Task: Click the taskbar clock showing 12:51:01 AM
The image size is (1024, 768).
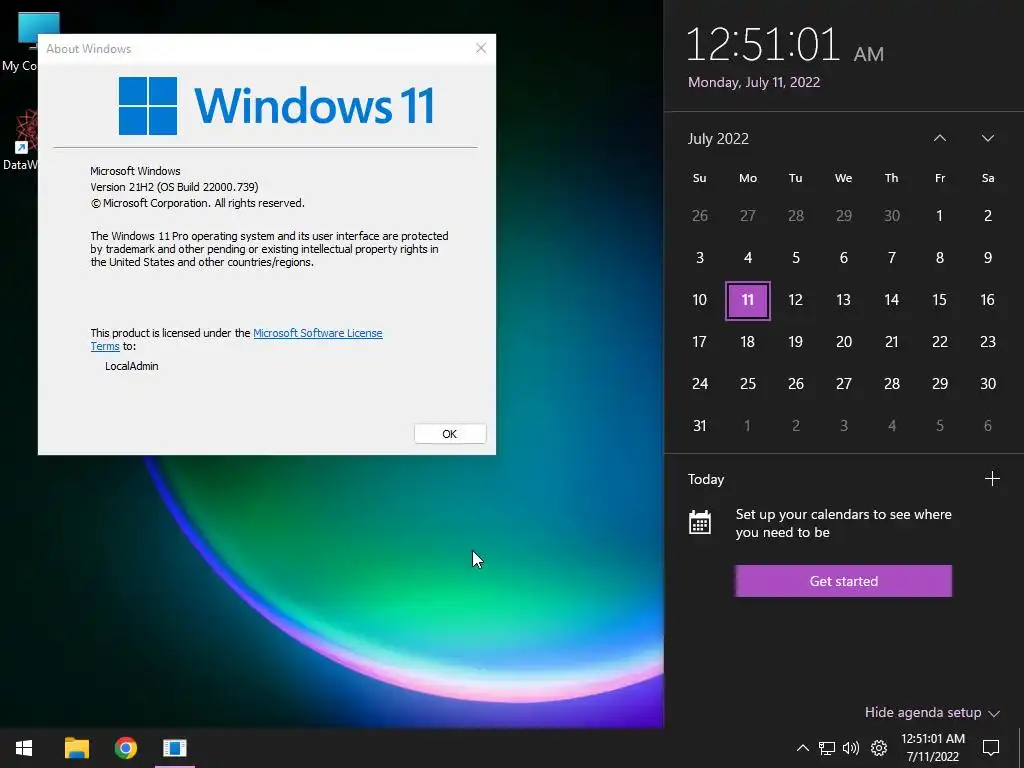Action: 933,748
